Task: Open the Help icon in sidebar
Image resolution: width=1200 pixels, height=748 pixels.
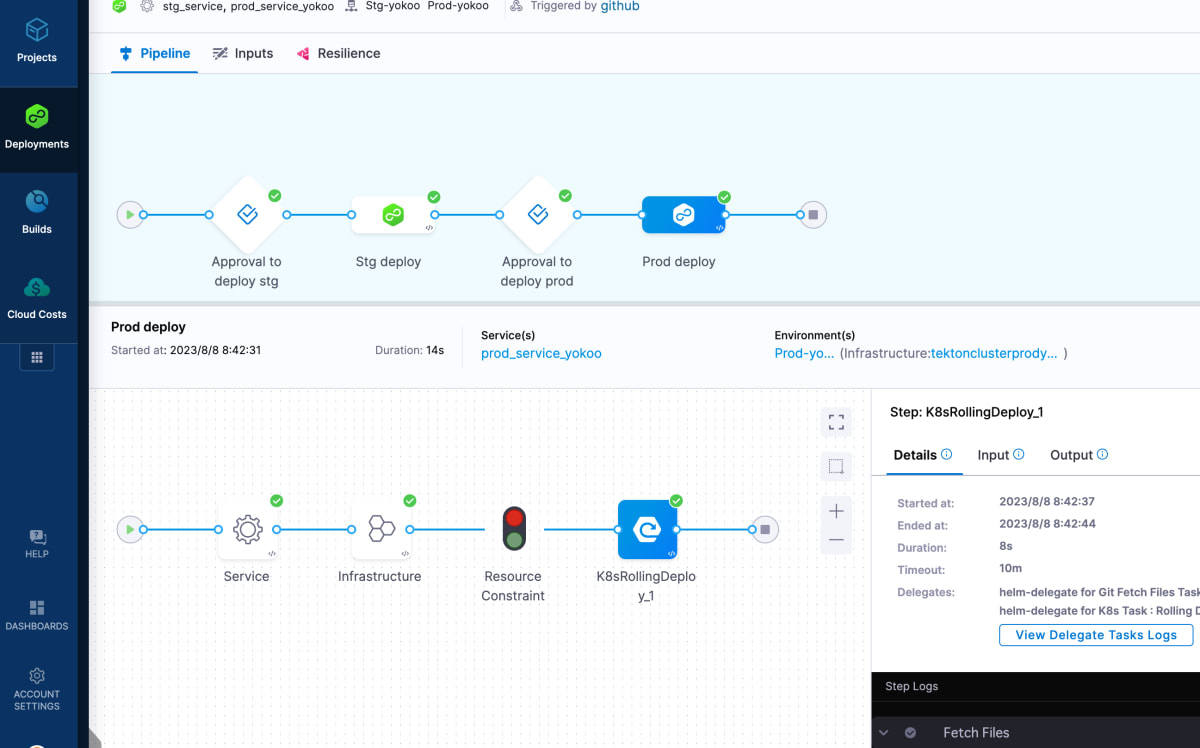Action: (37, 544)
